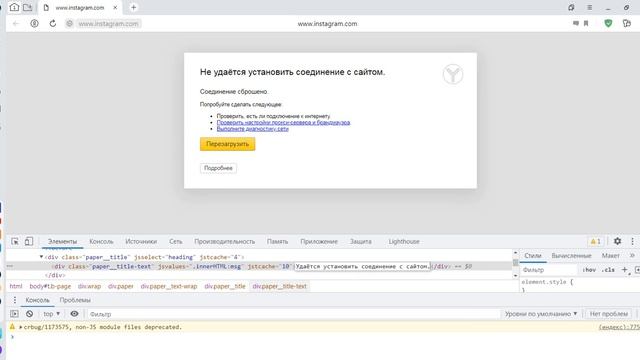Select the div.wrap breadcrumb

pos(89,286)
